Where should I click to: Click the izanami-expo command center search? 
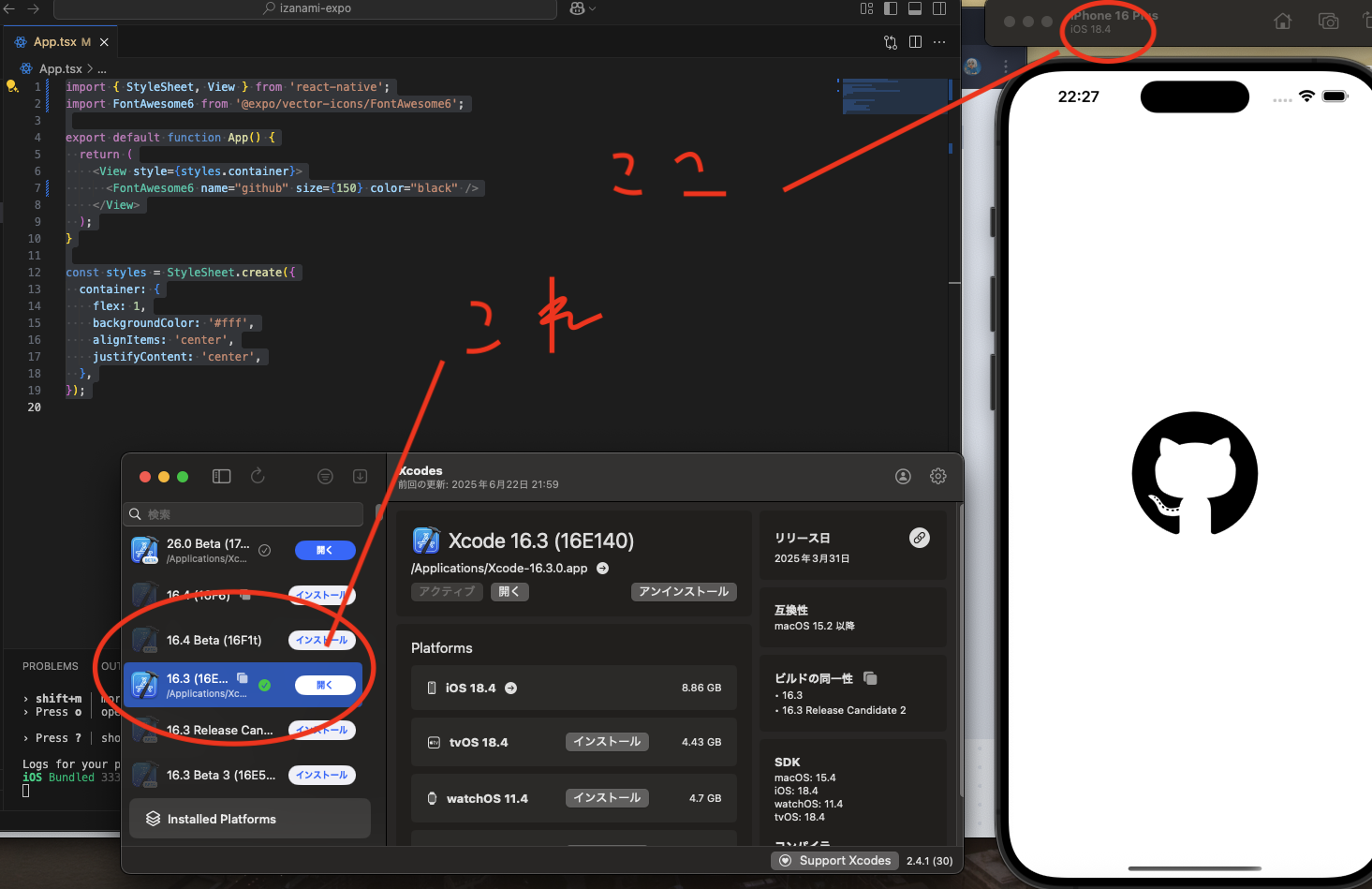[x=306, y=8]
